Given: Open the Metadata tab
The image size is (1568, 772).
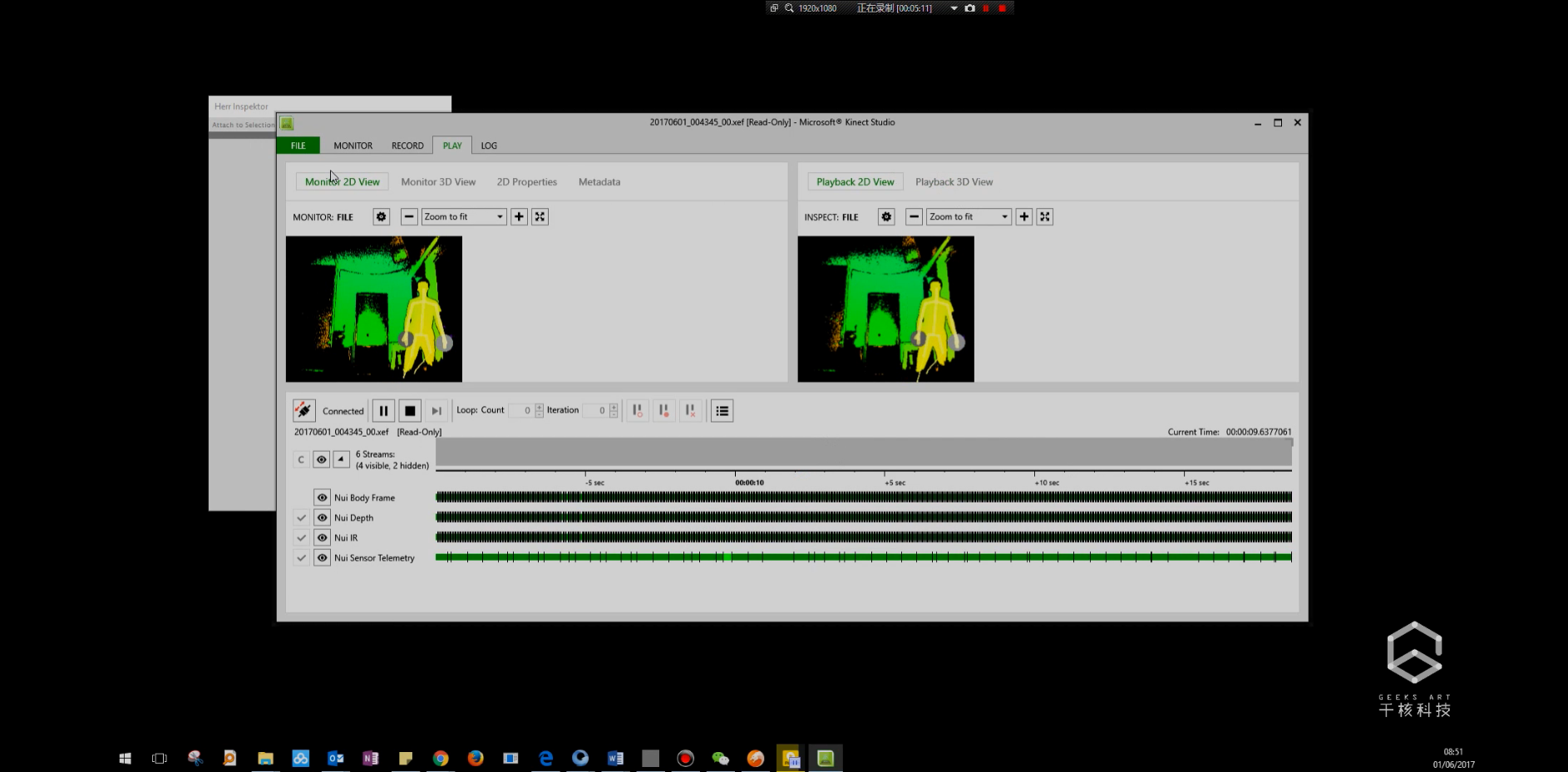Looking at the screenshot, I should coord(599,181).
